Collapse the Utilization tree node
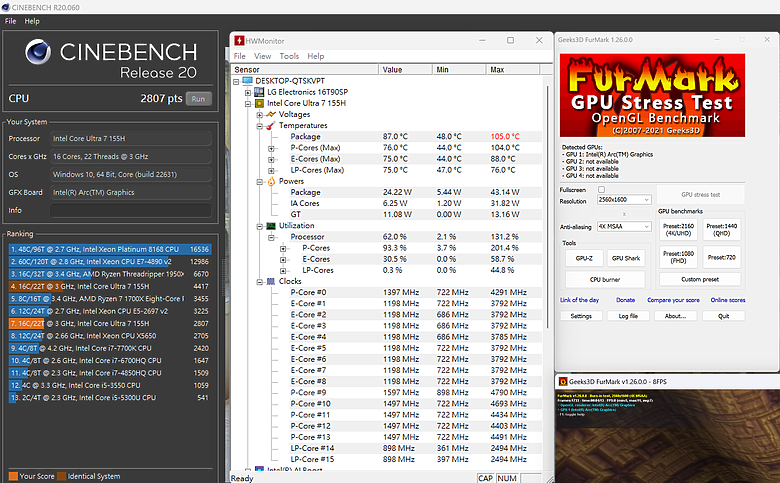780x483 pixels. 259,226
